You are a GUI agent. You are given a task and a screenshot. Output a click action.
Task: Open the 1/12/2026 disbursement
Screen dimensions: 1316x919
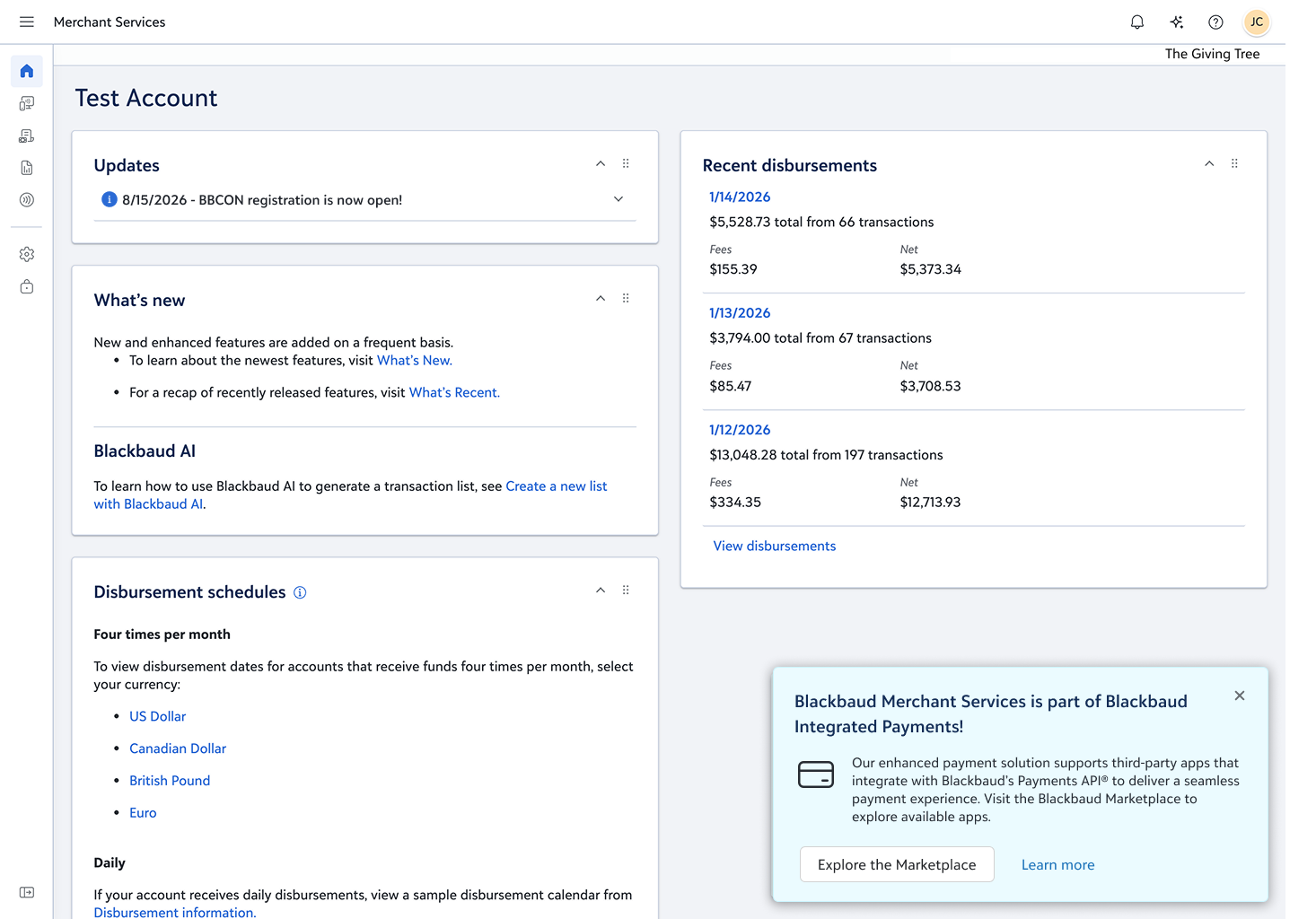(x=740, y=430)
